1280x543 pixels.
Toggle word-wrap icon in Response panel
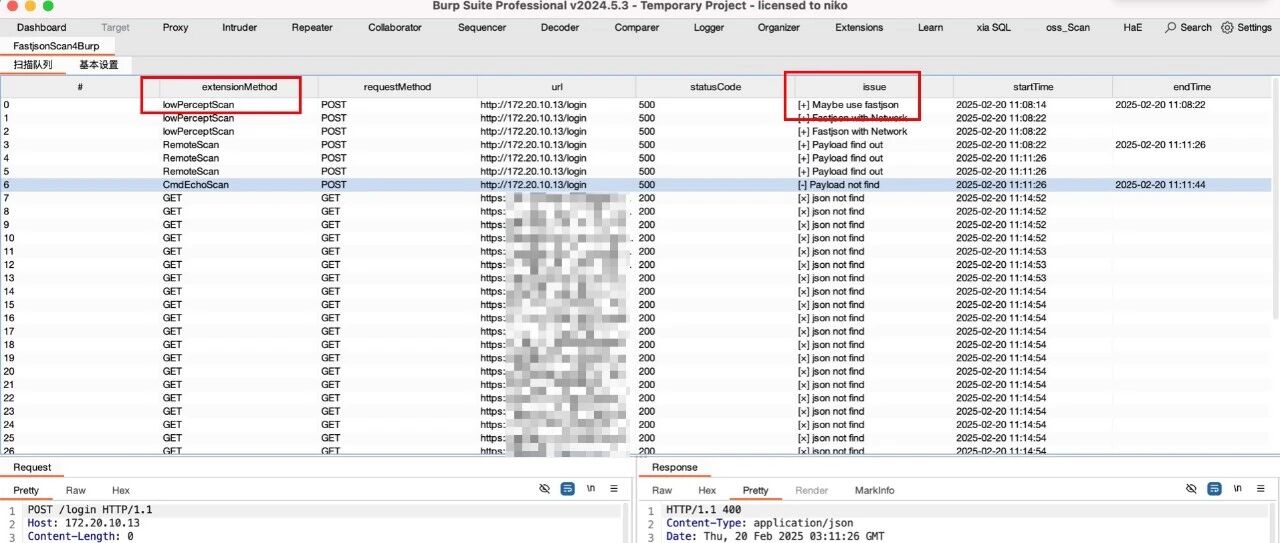[1214, 489]
